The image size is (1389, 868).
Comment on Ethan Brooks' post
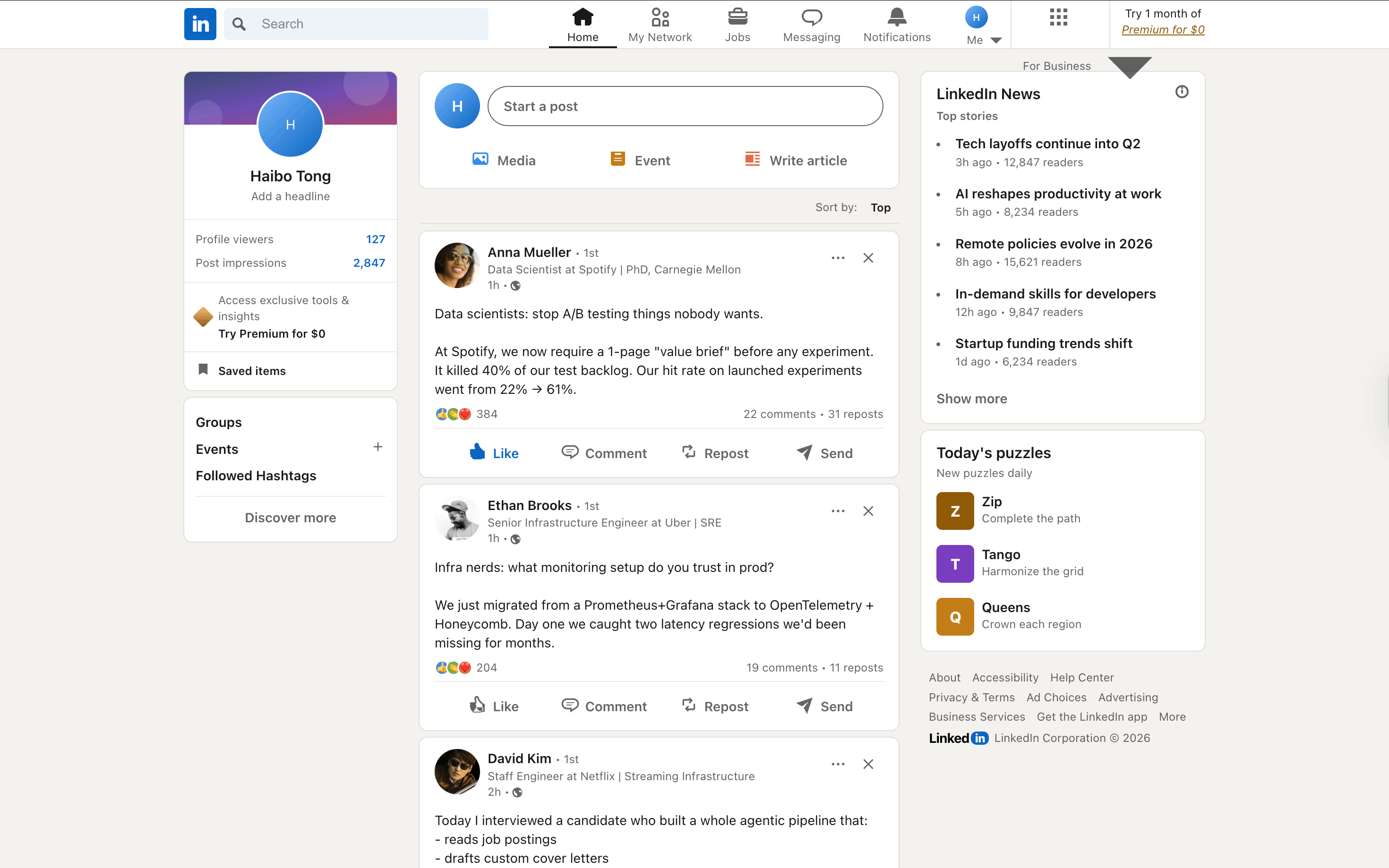click(x=604, y=706)
